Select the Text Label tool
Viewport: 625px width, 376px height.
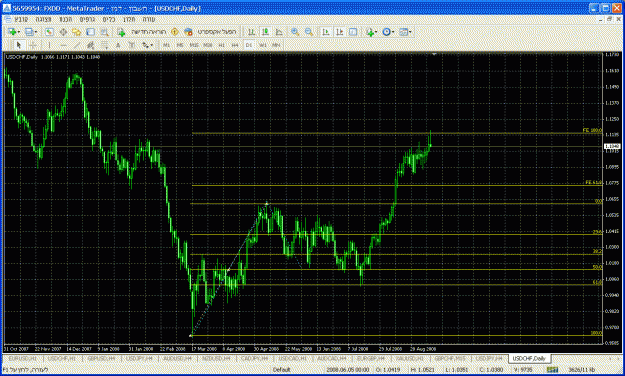[132, 45]
